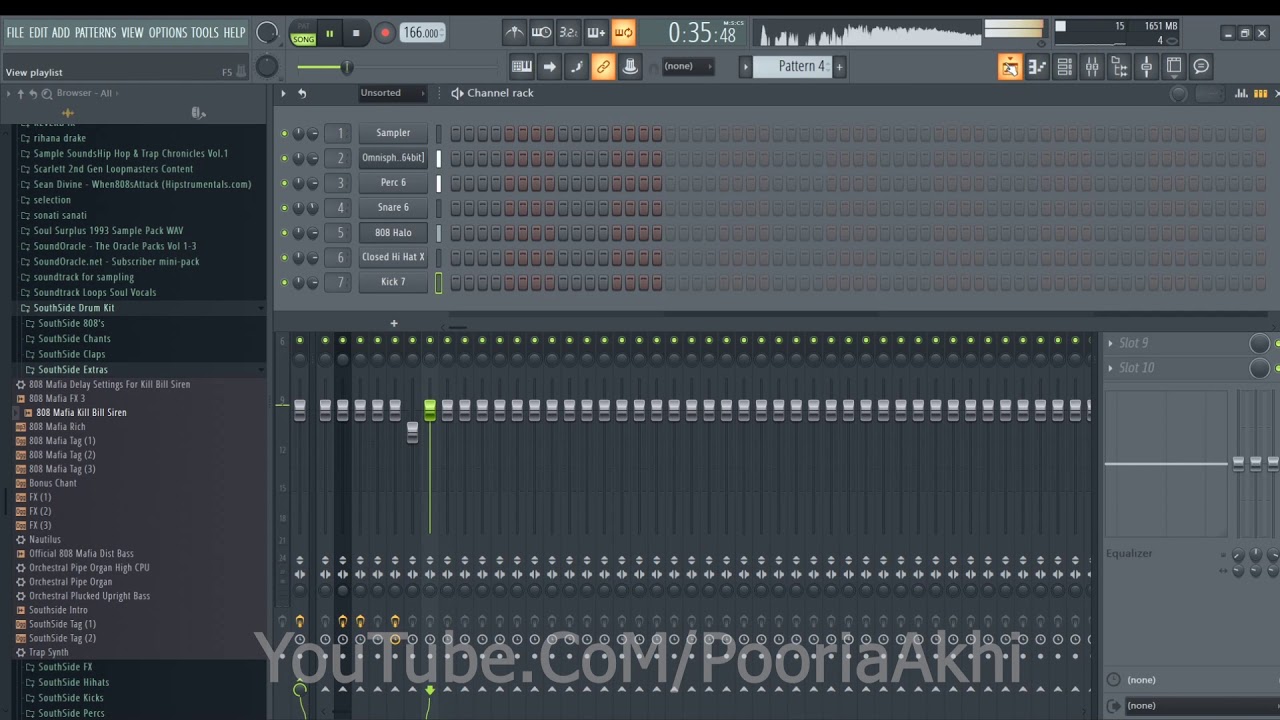Open the 808 Halo channel button
This screenshot has width=1280, height=720.
(393, 233)
